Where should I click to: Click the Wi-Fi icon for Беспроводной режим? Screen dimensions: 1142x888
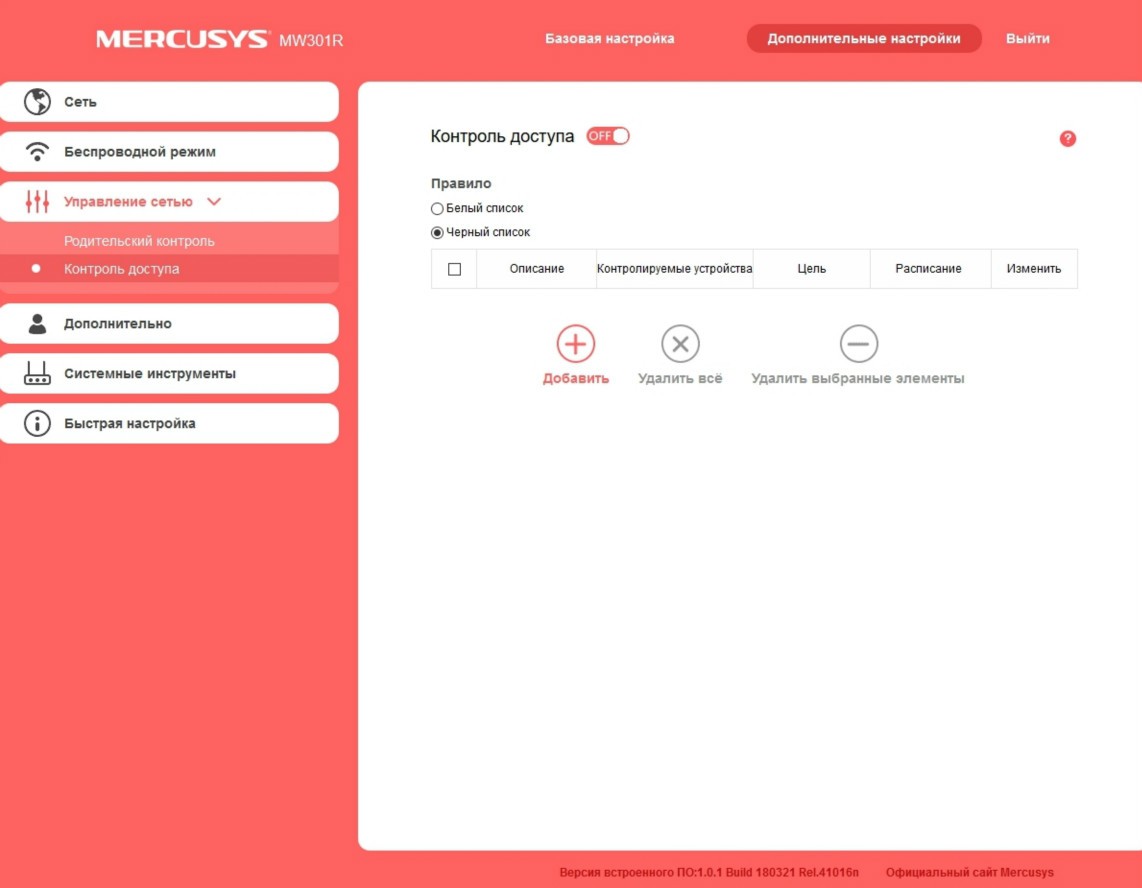tap(37, 152)
